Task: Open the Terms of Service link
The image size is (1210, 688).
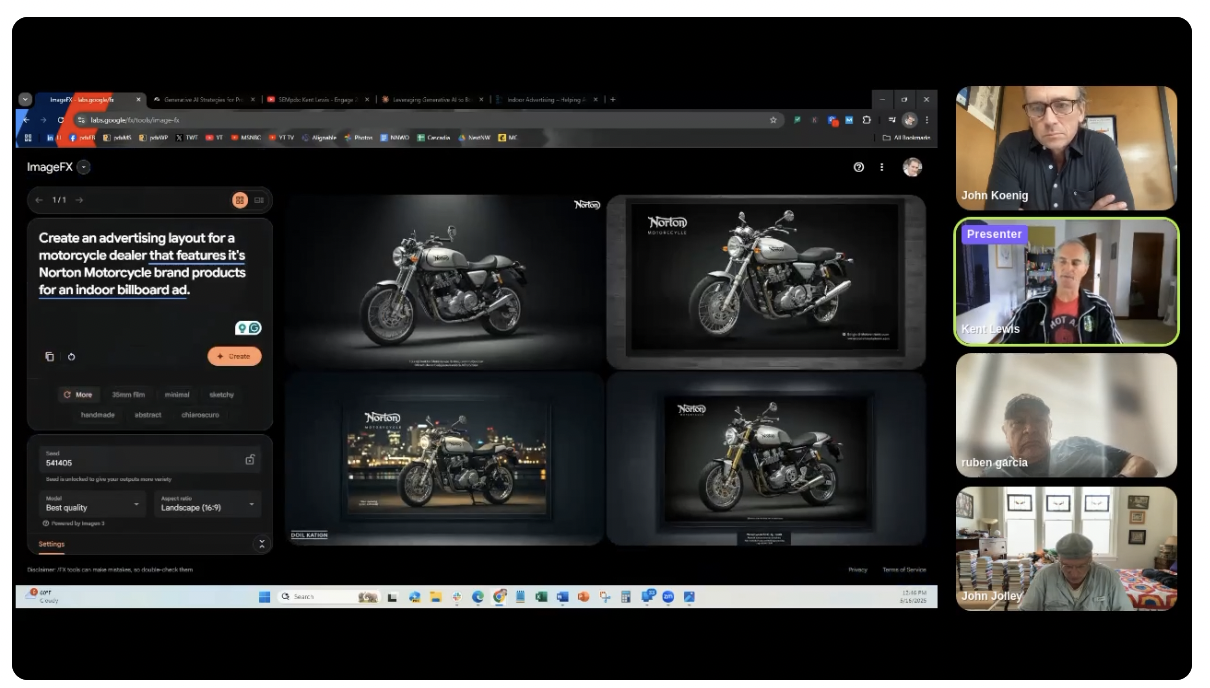Action: tap(904, 570)
